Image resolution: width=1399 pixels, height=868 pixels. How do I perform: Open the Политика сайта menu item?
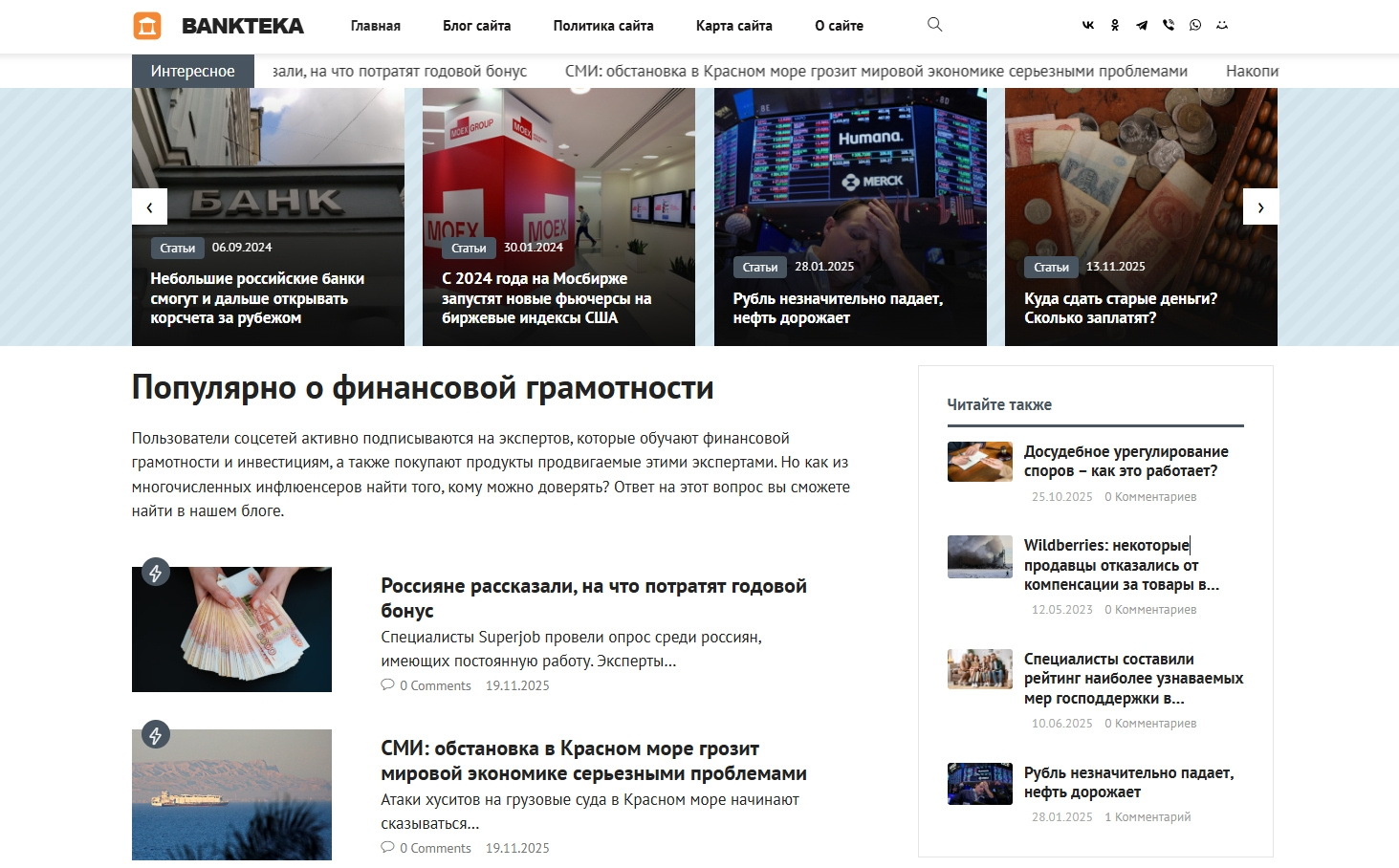point(603,26)
